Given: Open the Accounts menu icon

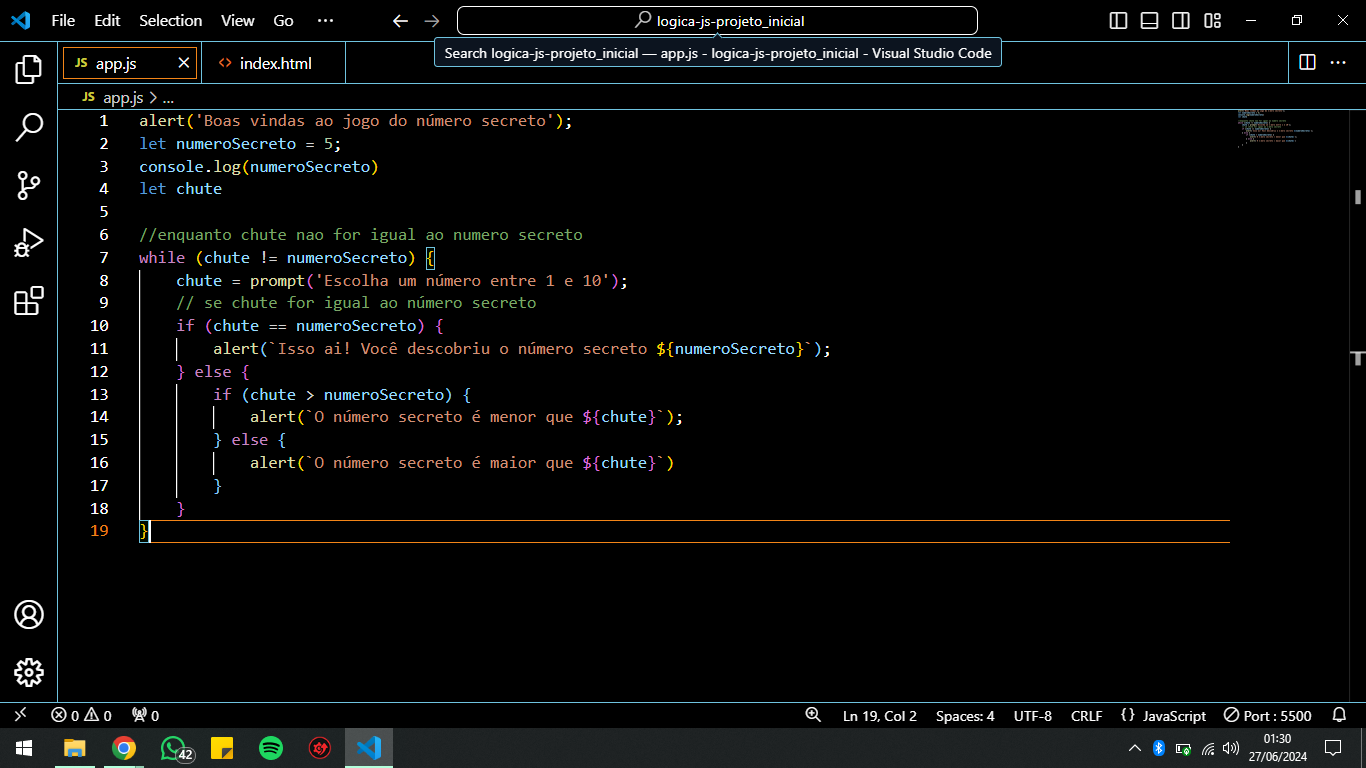Looking at the screenshot, I should (x=28, y=614).
